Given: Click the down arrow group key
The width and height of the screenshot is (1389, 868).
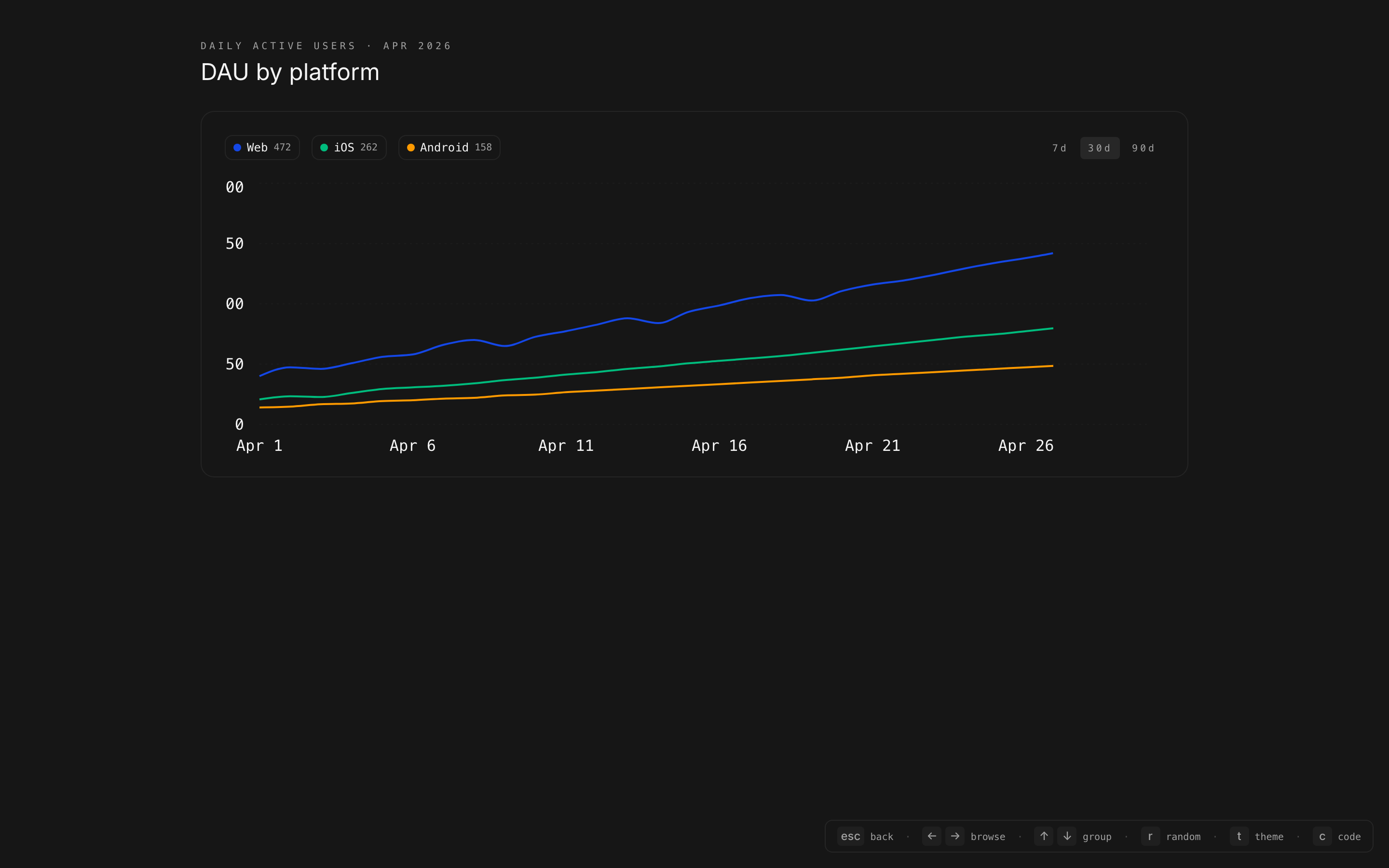Looking at the screenshot, I should point(1067,837).
